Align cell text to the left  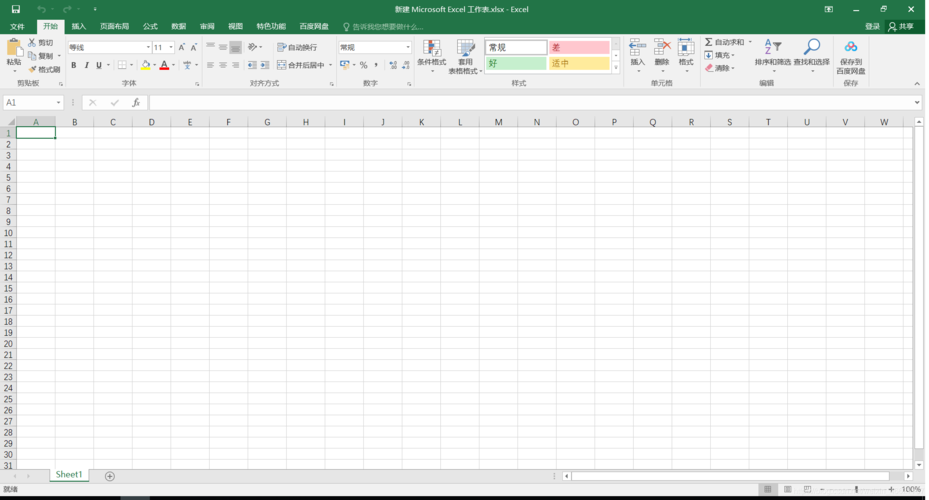(x=210, y=65)
